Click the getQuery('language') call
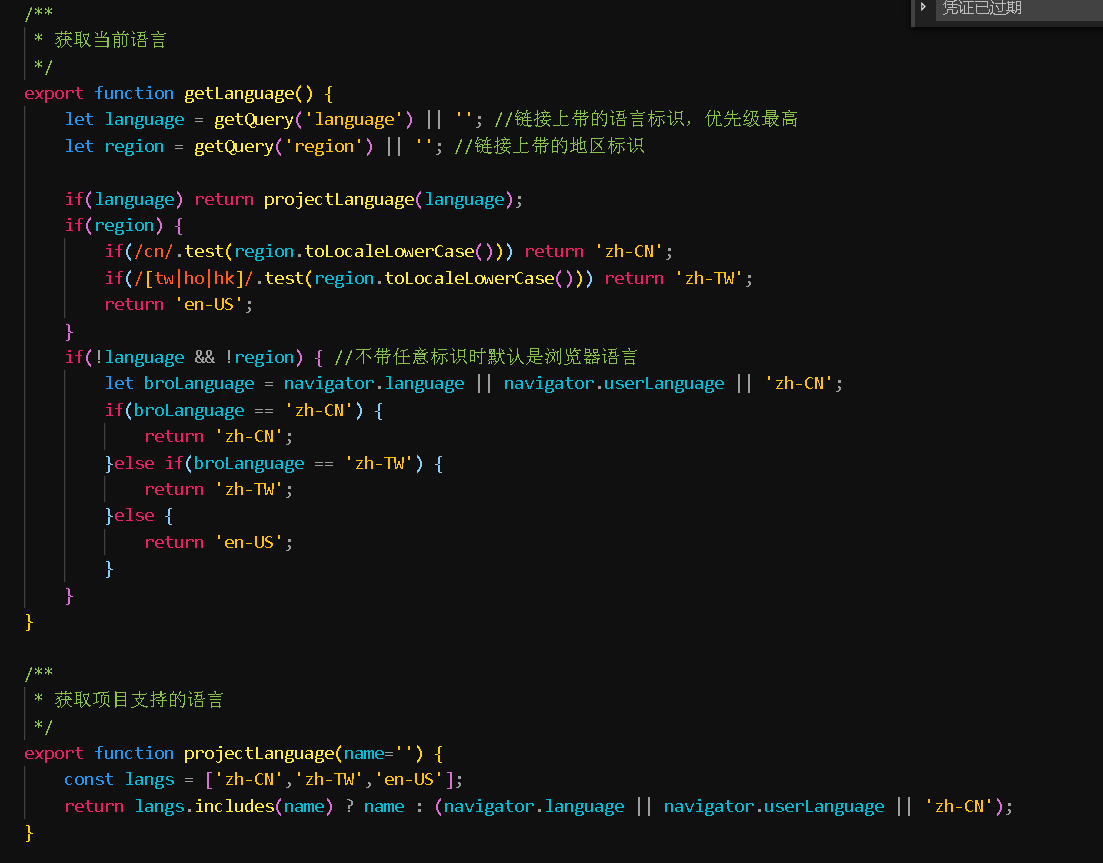1103x863 pixels. pos(314,120)
